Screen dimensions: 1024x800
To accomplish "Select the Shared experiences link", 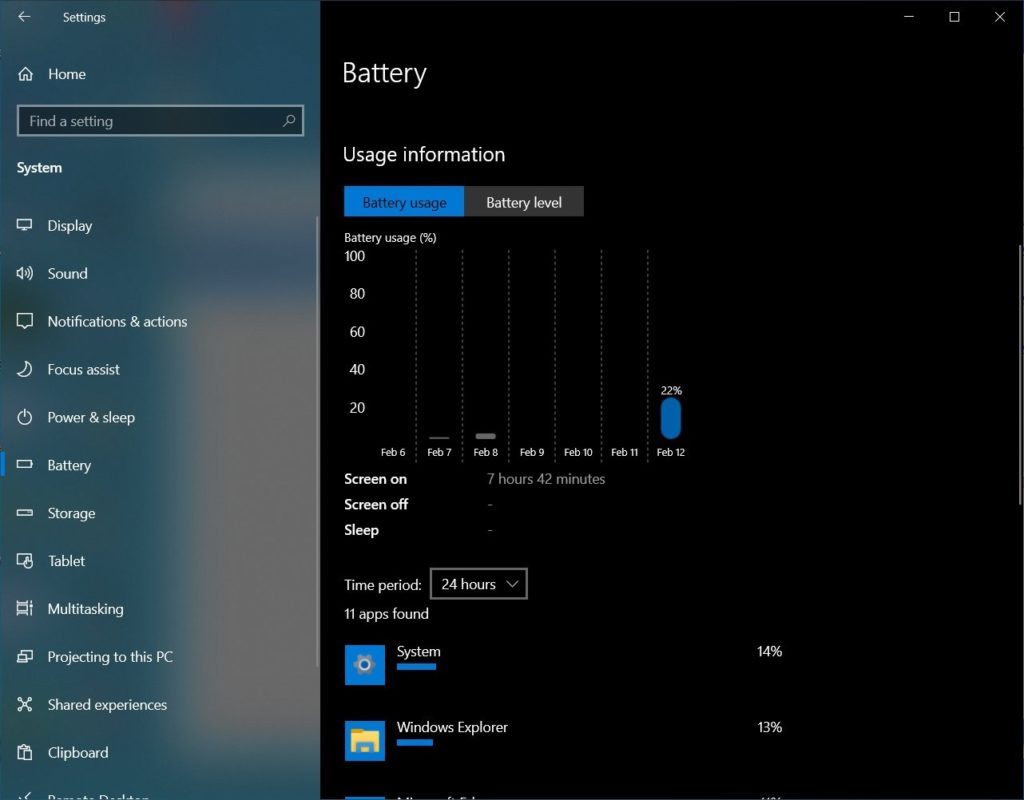I will pos(107,705).
